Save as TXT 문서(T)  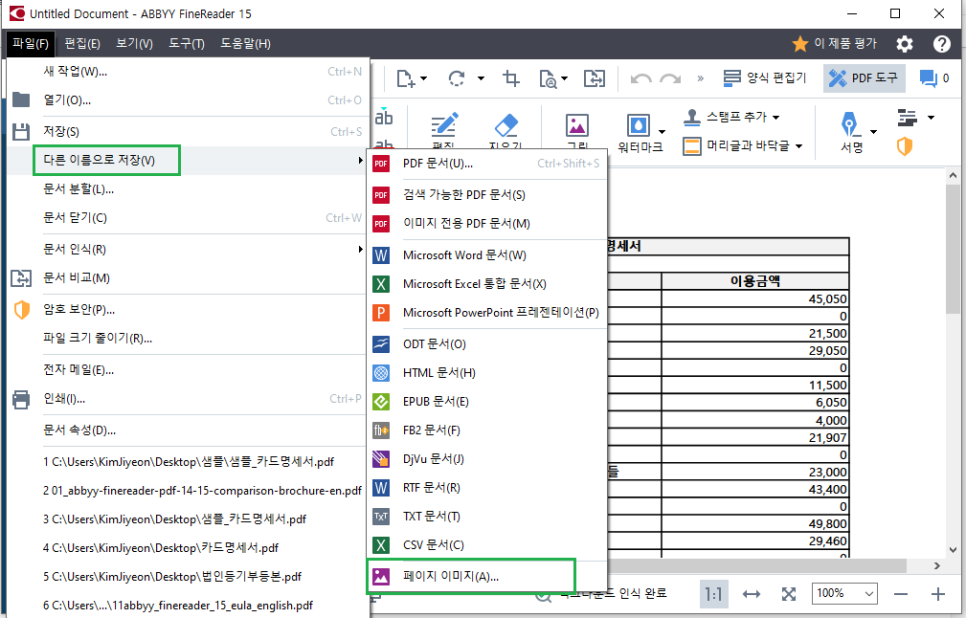pyautogui.click(x=487, y=516)
